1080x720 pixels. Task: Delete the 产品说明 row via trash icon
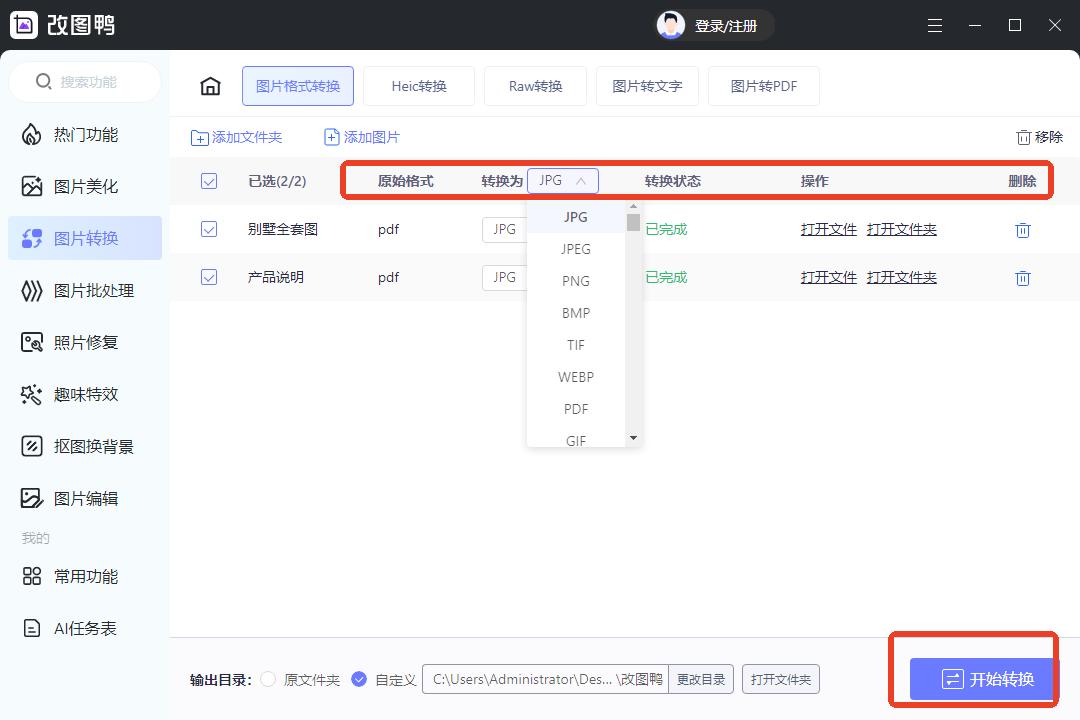pos(1023,278)
